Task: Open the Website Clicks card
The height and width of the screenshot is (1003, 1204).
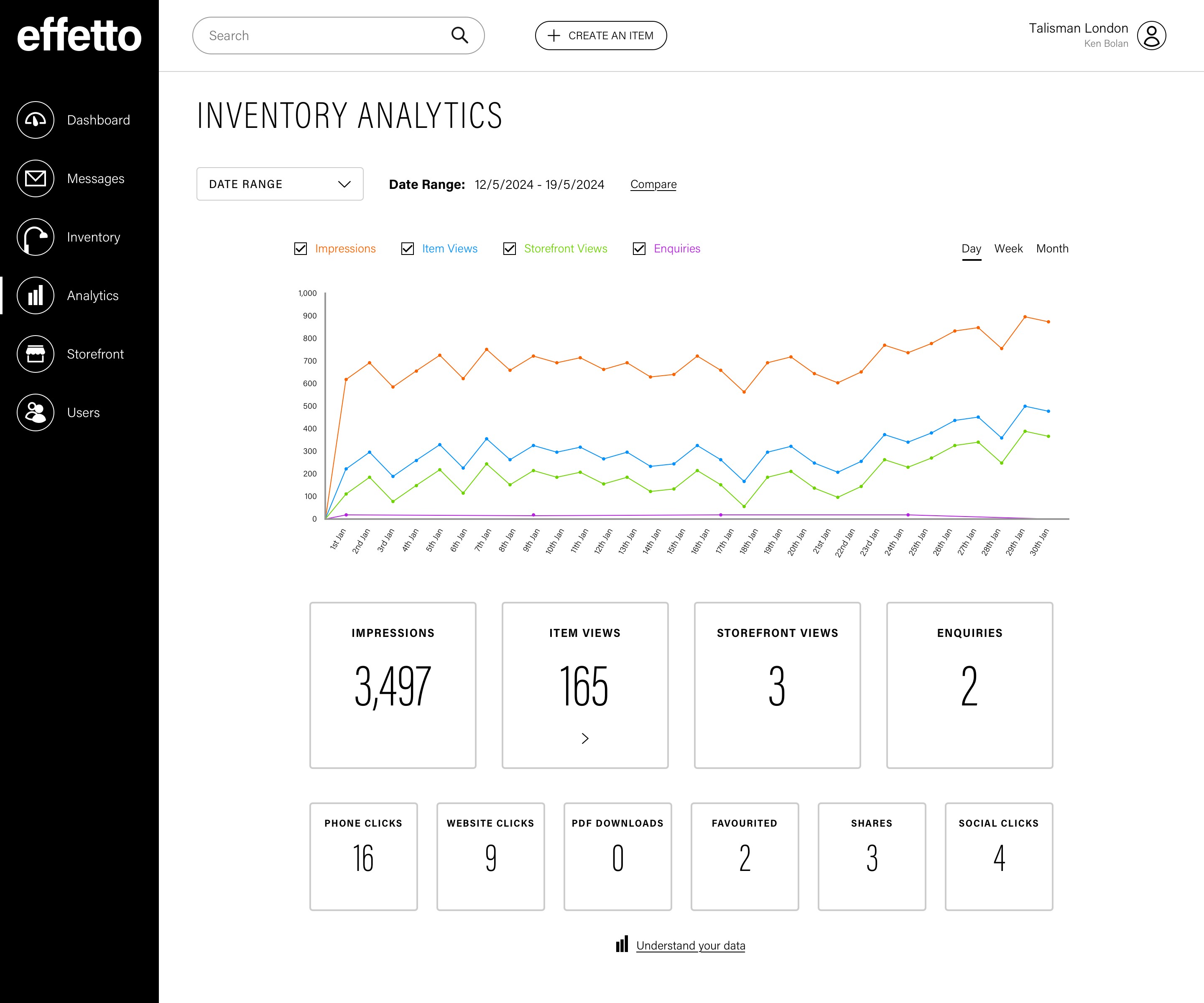Action: coord(491,857)
